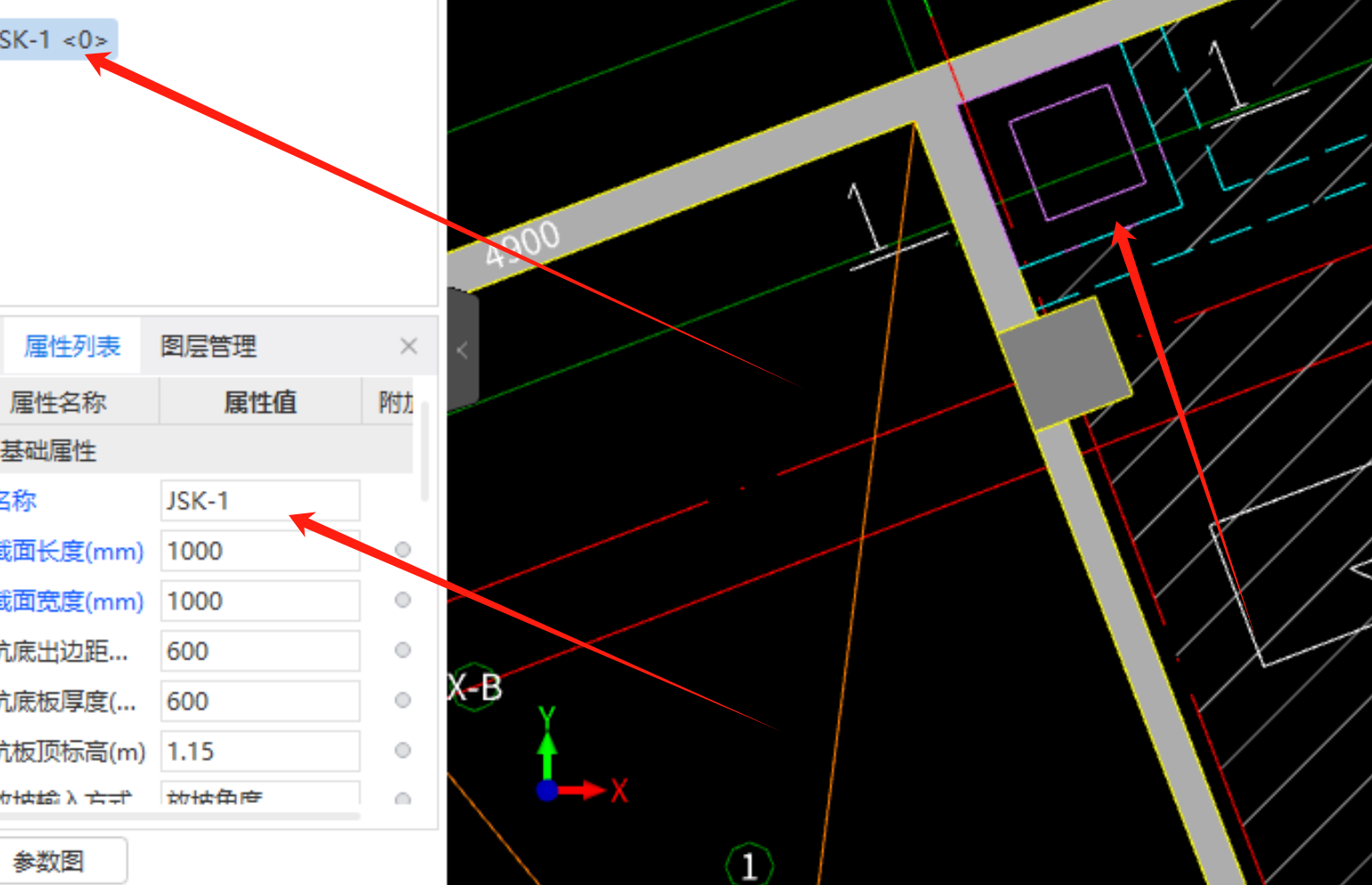Click the vertical scrollbar of properties list
This screenshot has height=885, width=1372.
click(425, 451)
